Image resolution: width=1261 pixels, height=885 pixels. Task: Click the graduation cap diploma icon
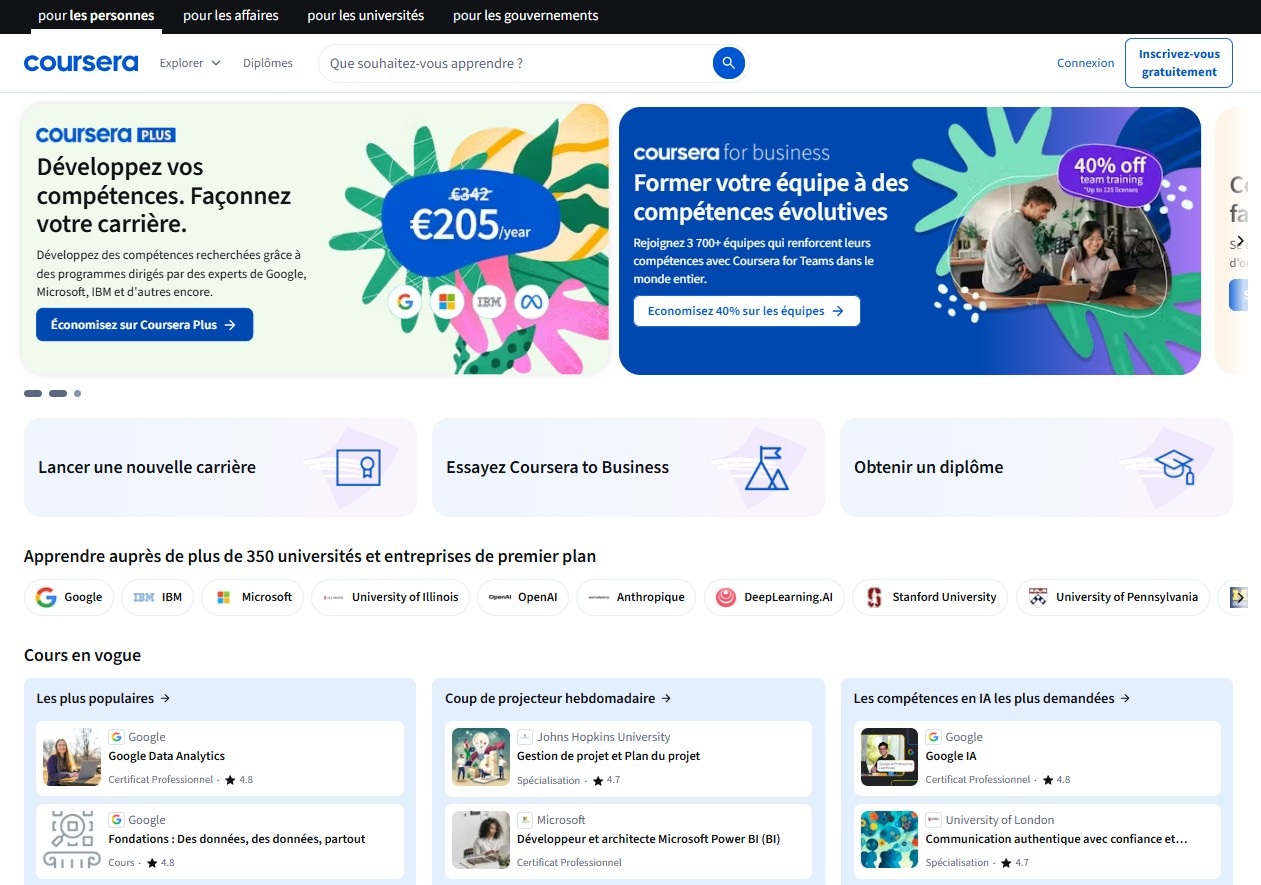click(x=1174, y=467)
